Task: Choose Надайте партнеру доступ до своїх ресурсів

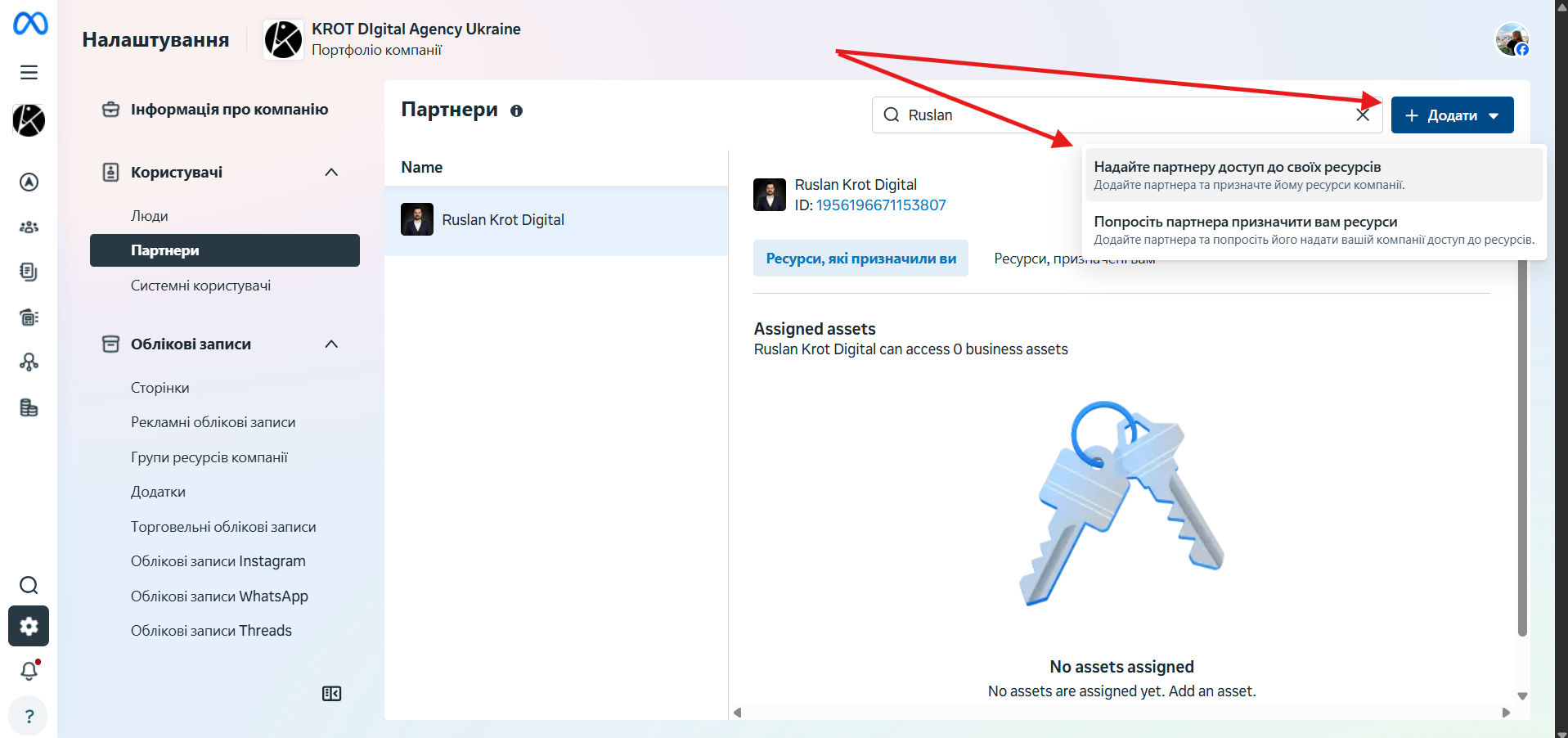Action: pyautogui.click(x=1314, y=174)
